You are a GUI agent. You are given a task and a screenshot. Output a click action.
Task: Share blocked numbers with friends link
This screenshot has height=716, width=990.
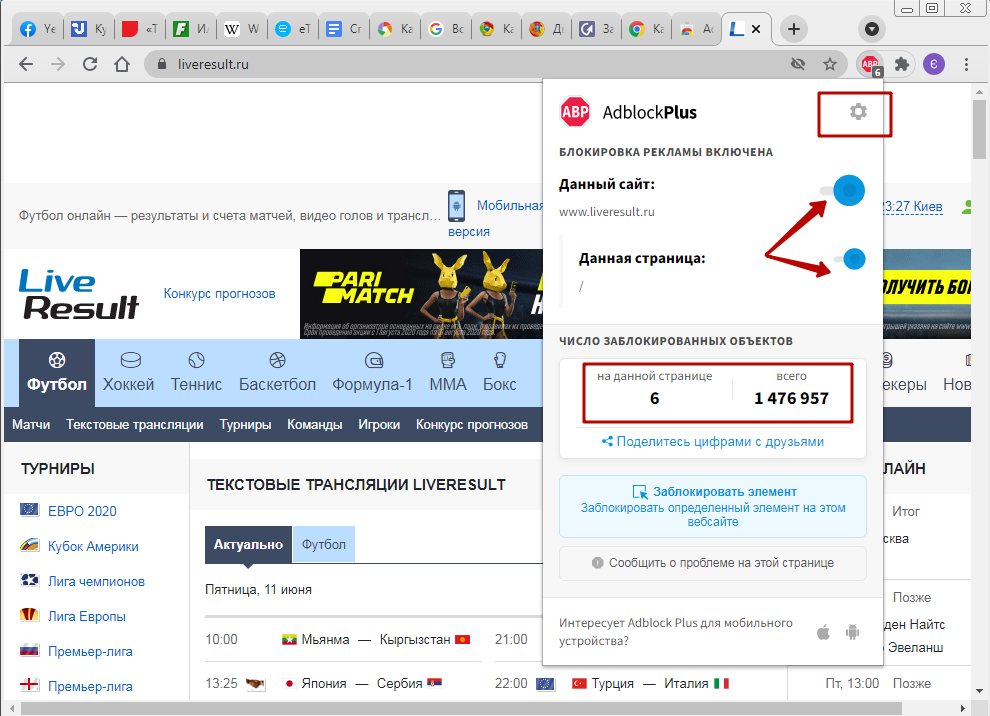(x=713, y=441)
